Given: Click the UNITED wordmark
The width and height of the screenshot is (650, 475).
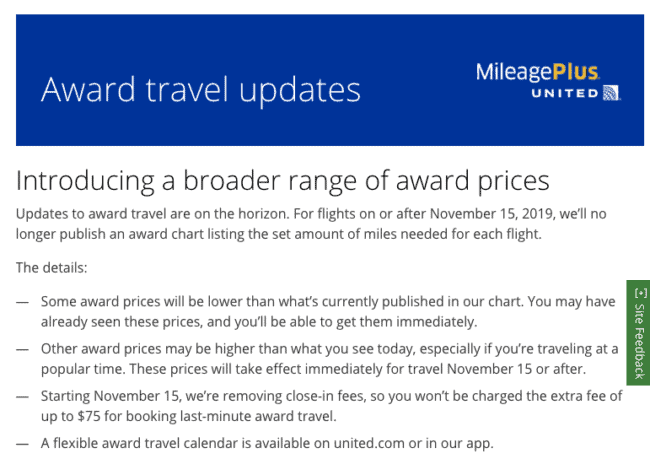Looking at the screenshot, I should tap(565, 93).
